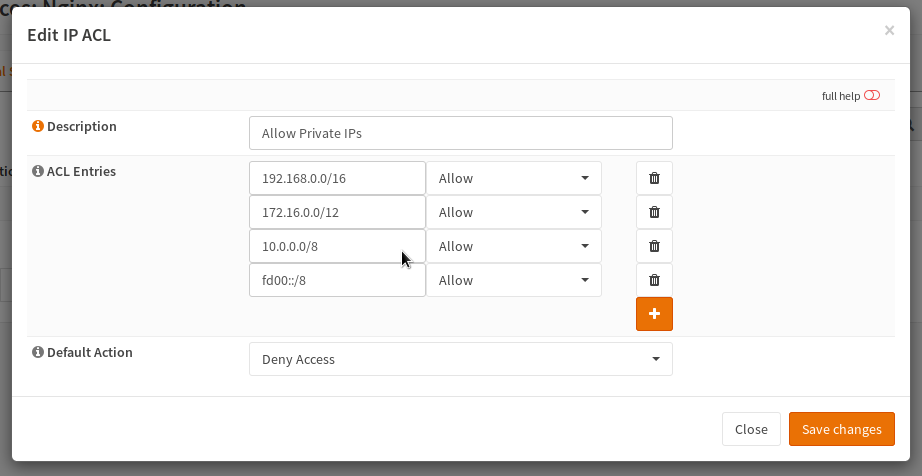Click the Save changes button
This screenshot has height=476, width=922.
click(x=841, y=429)
